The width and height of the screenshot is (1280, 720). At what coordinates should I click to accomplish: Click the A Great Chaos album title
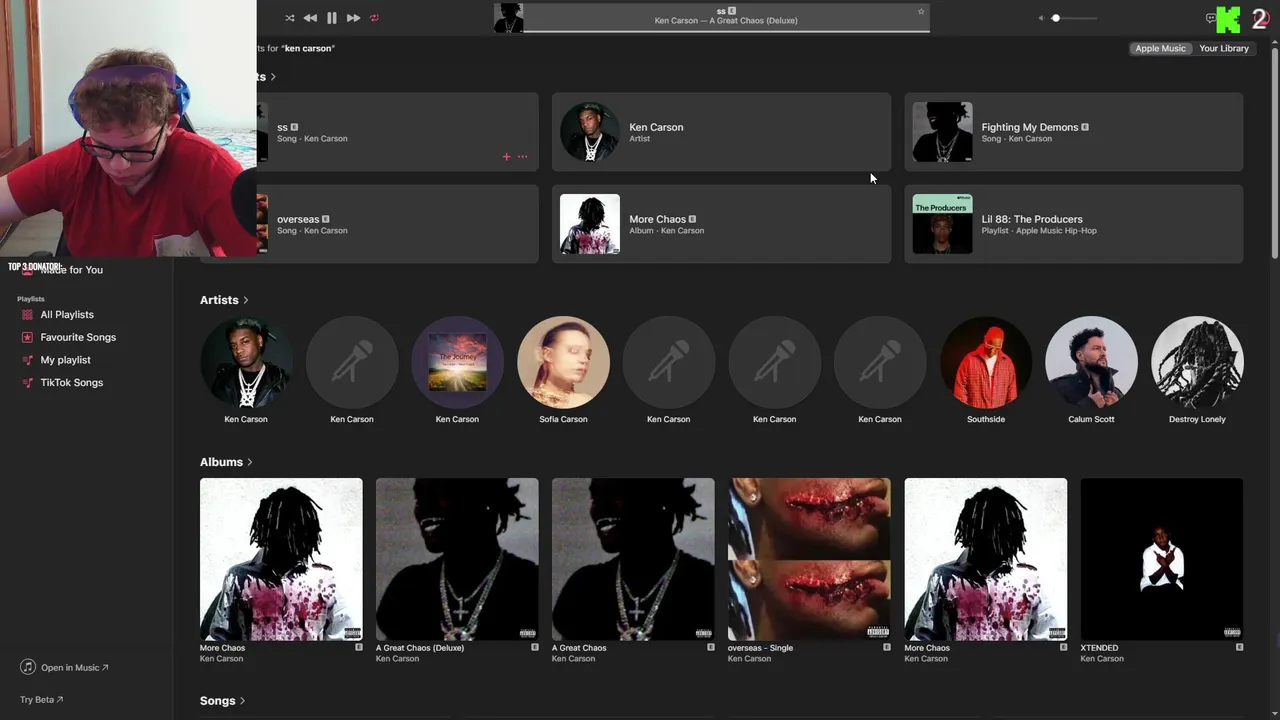[579, 648]
